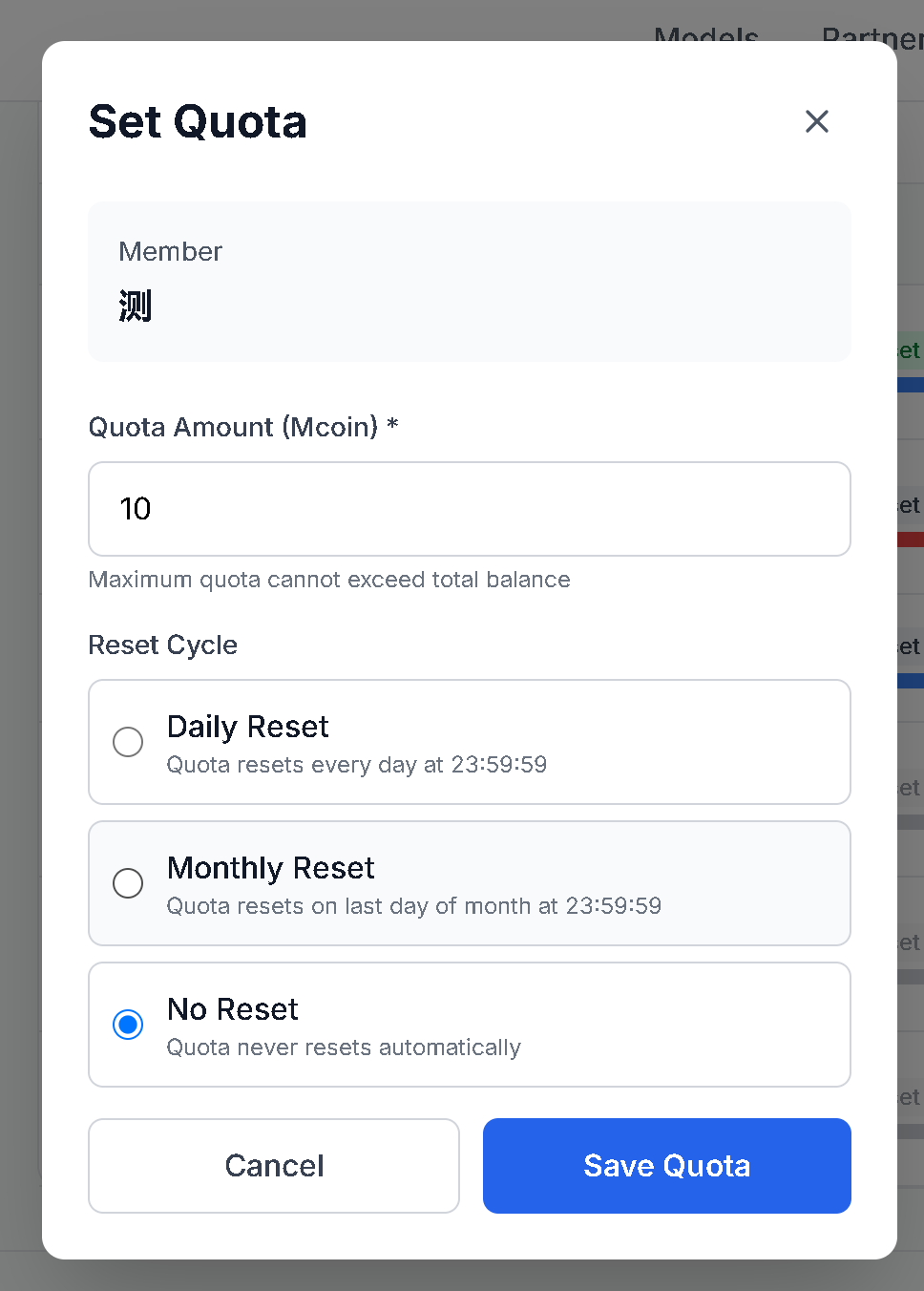Click the Reset Cycle heading

coord(162,645)
